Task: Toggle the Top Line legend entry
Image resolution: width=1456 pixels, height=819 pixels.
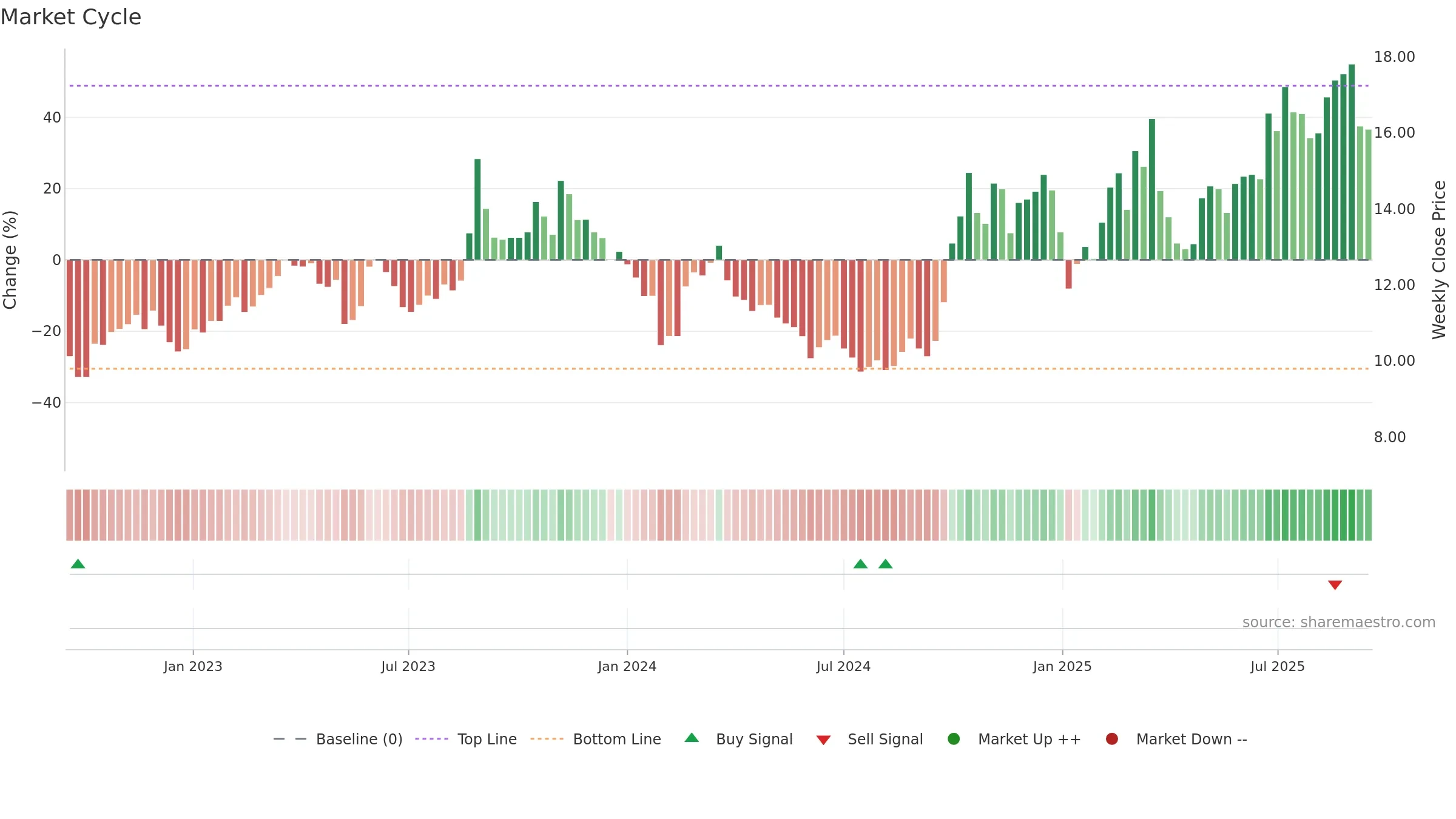Action: point(465,739)
